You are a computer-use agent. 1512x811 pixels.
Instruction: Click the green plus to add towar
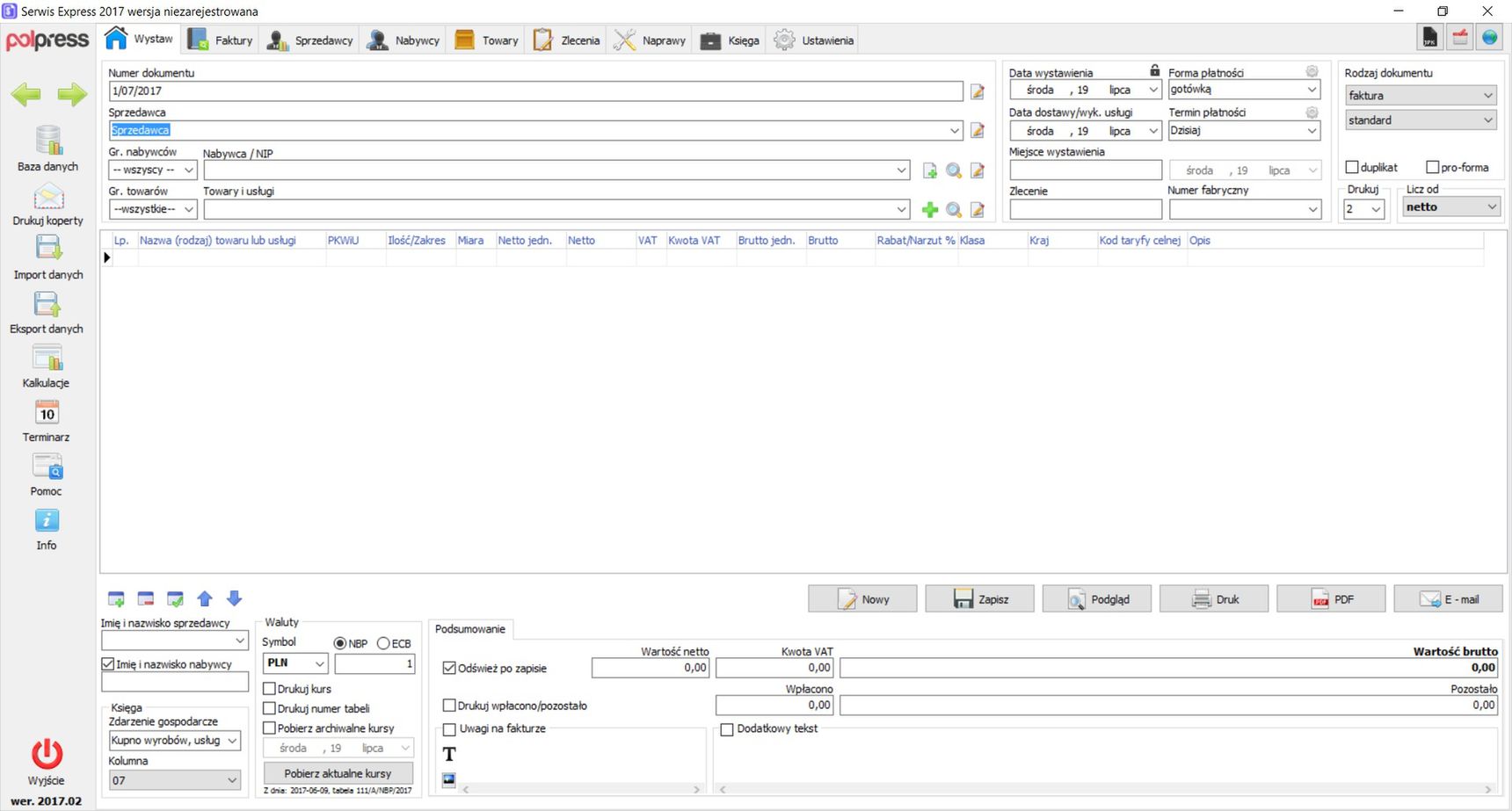pos(929,210)
